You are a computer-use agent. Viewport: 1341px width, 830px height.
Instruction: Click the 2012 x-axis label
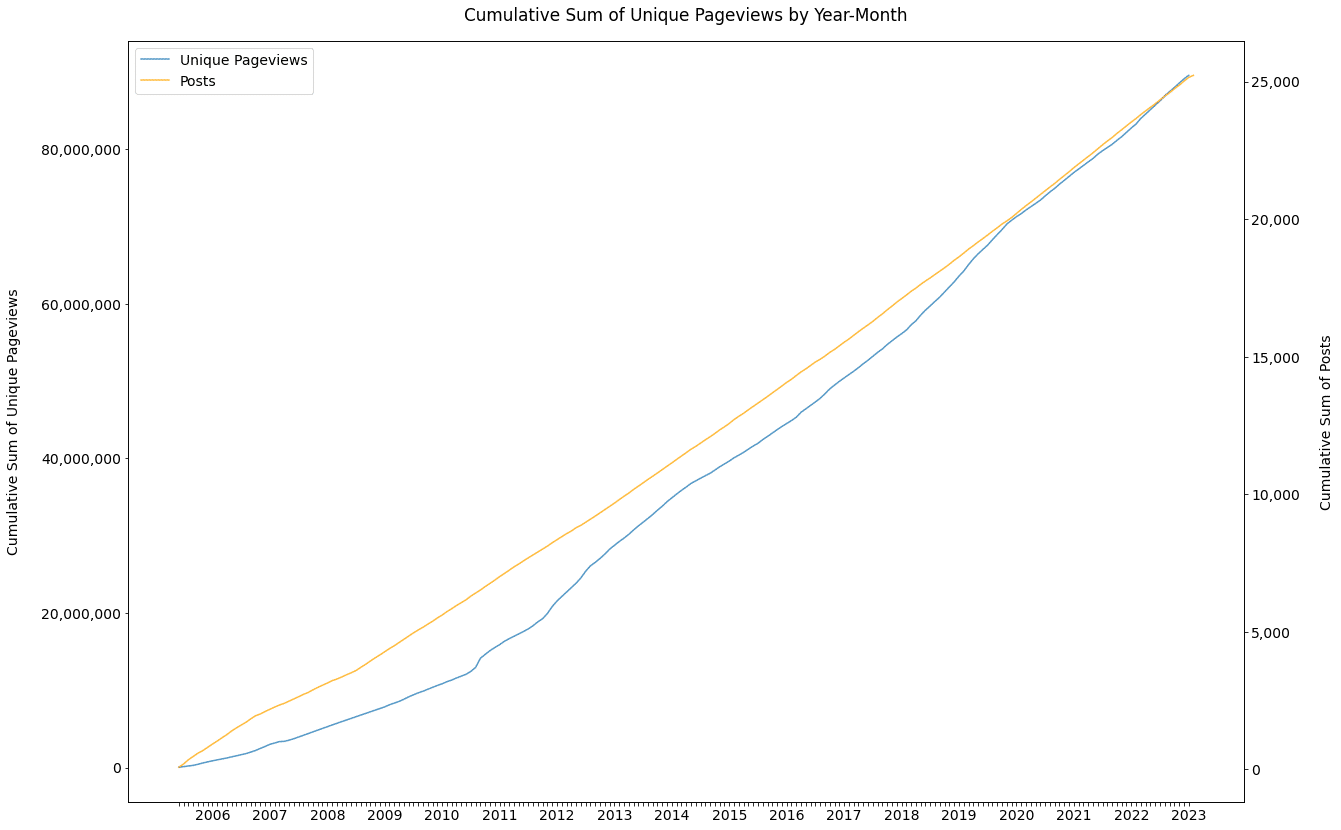point(556,816)
